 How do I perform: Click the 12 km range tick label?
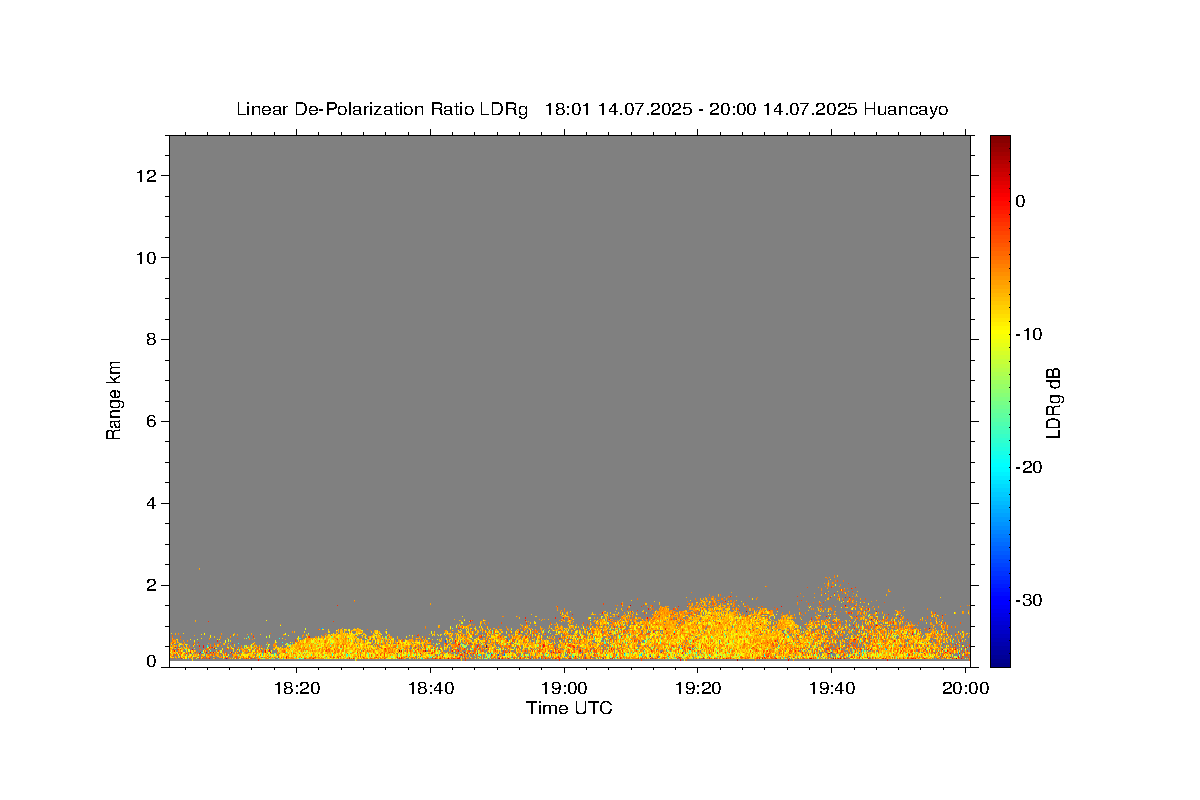(148, 176)
